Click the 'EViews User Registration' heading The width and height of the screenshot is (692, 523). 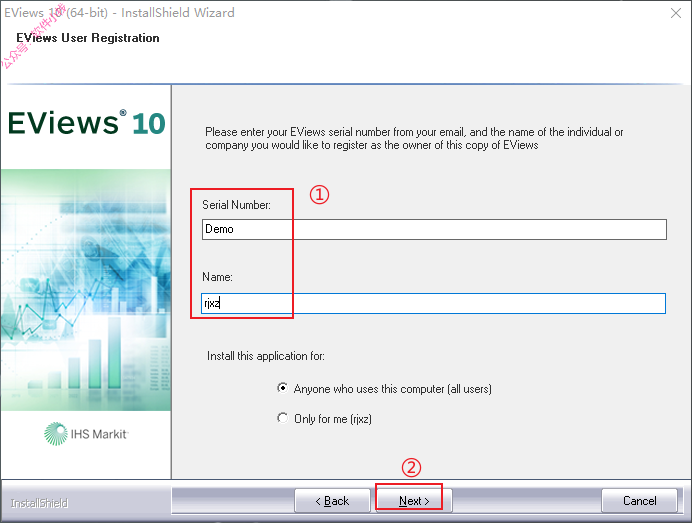(x=88, y=38)
